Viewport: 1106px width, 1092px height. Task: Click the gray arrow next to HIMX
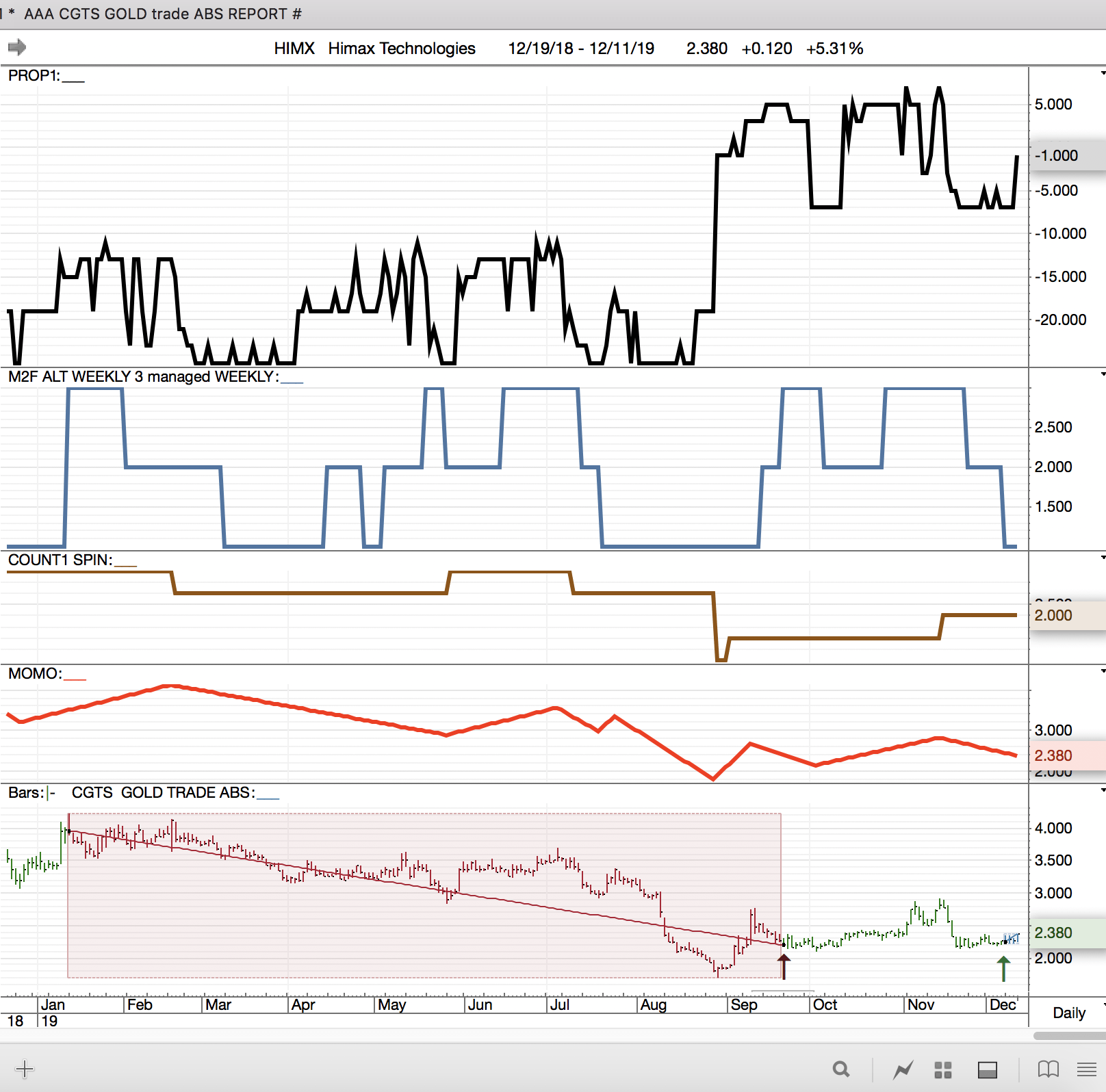point(17,47)
